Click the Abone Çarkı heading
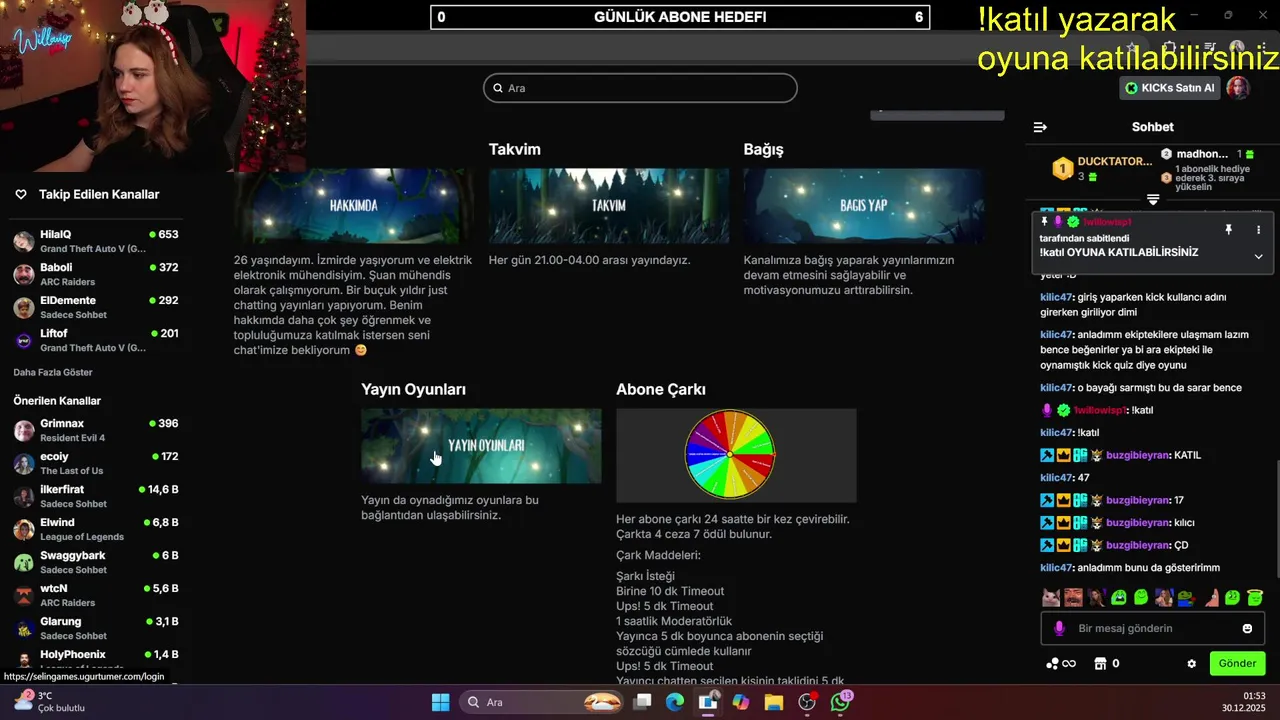This screenshot has width=1280, height=720. tap(661, 389)
